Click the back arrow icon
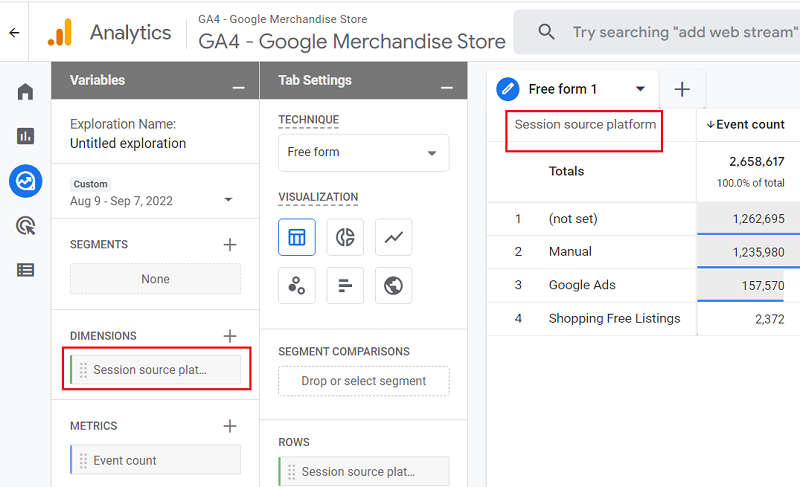The image size is (800, 487). (x=14, y=33)
